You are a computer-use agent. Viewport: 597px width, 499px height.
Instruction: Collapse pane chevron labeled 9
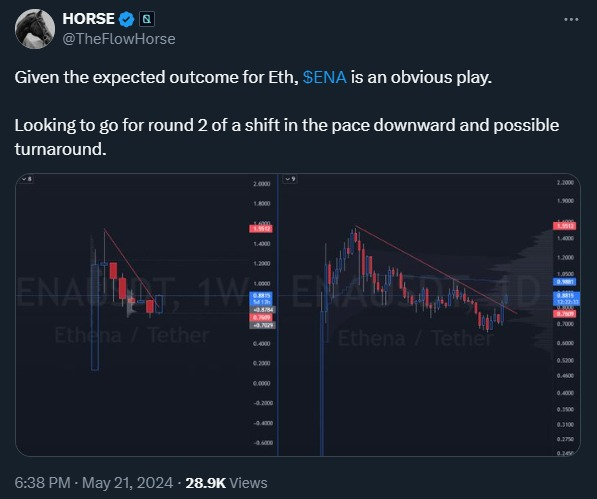291,179
